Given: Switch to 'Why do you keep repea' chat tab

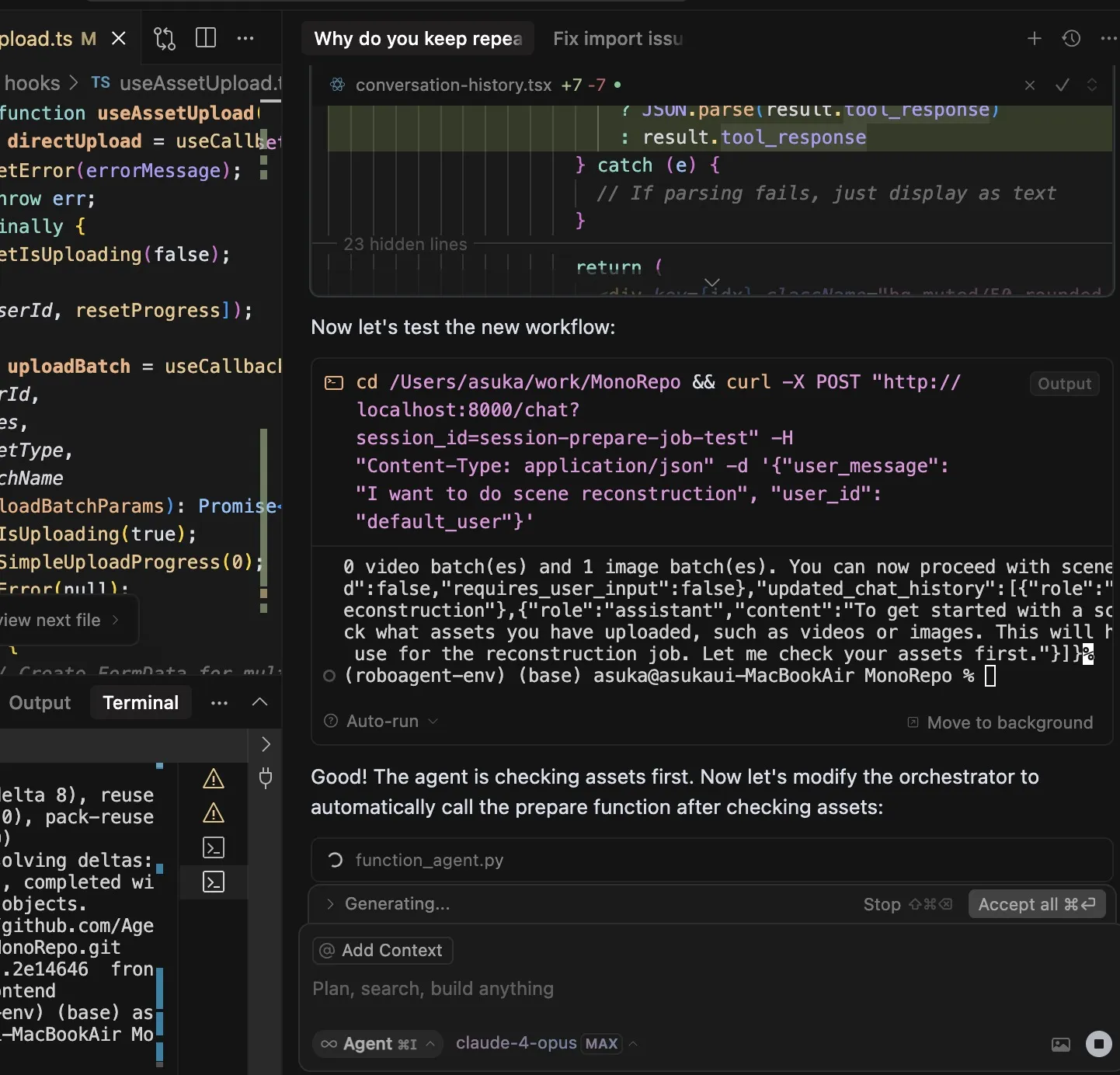Looking at the screenshot, I should click(x=418, y=39).
